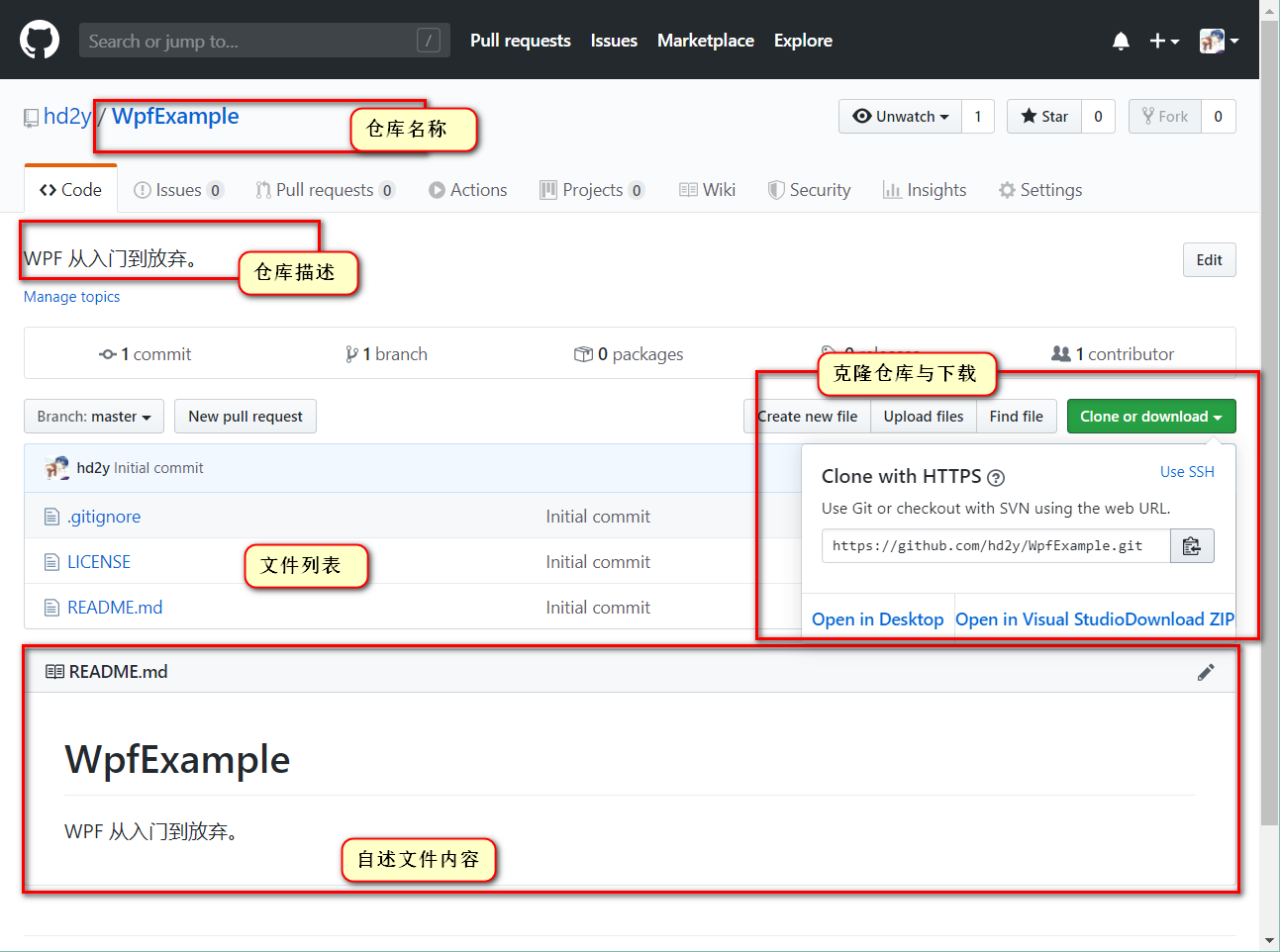The height and width of the screenshot is (952, 1280).
Task: Click the .gitignore file icon
Action: (51, 517)
